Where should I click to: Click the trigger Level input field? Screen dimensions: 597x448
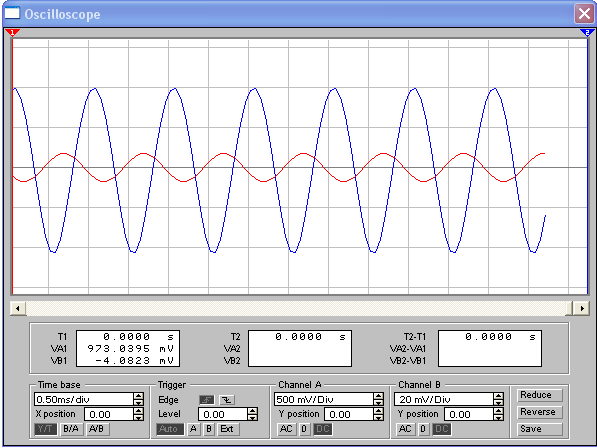tap(223, 414)
